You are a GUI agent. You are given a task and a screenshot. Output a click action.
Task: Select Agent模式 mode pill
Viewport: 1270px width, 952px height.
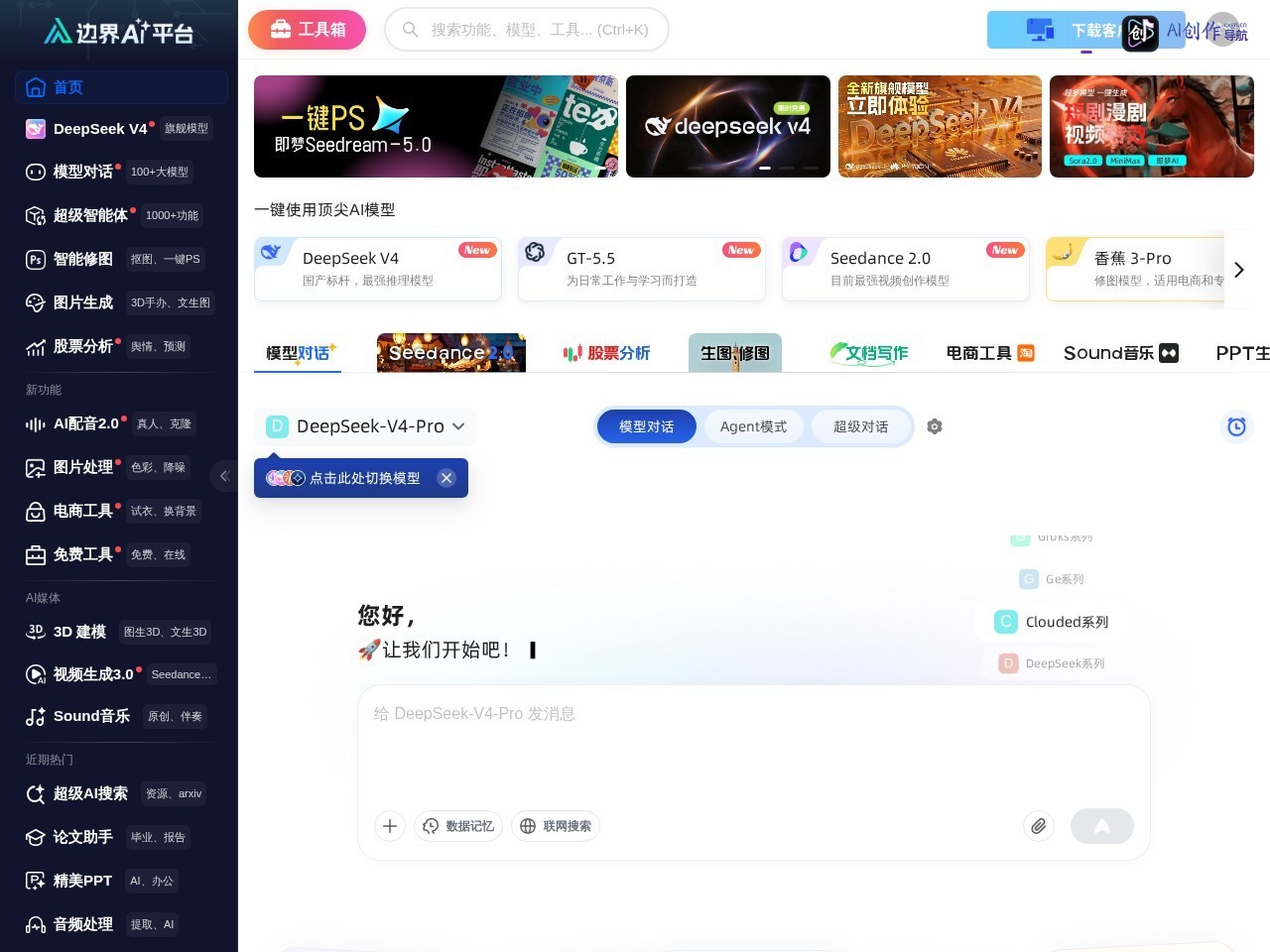click(753, 426)
